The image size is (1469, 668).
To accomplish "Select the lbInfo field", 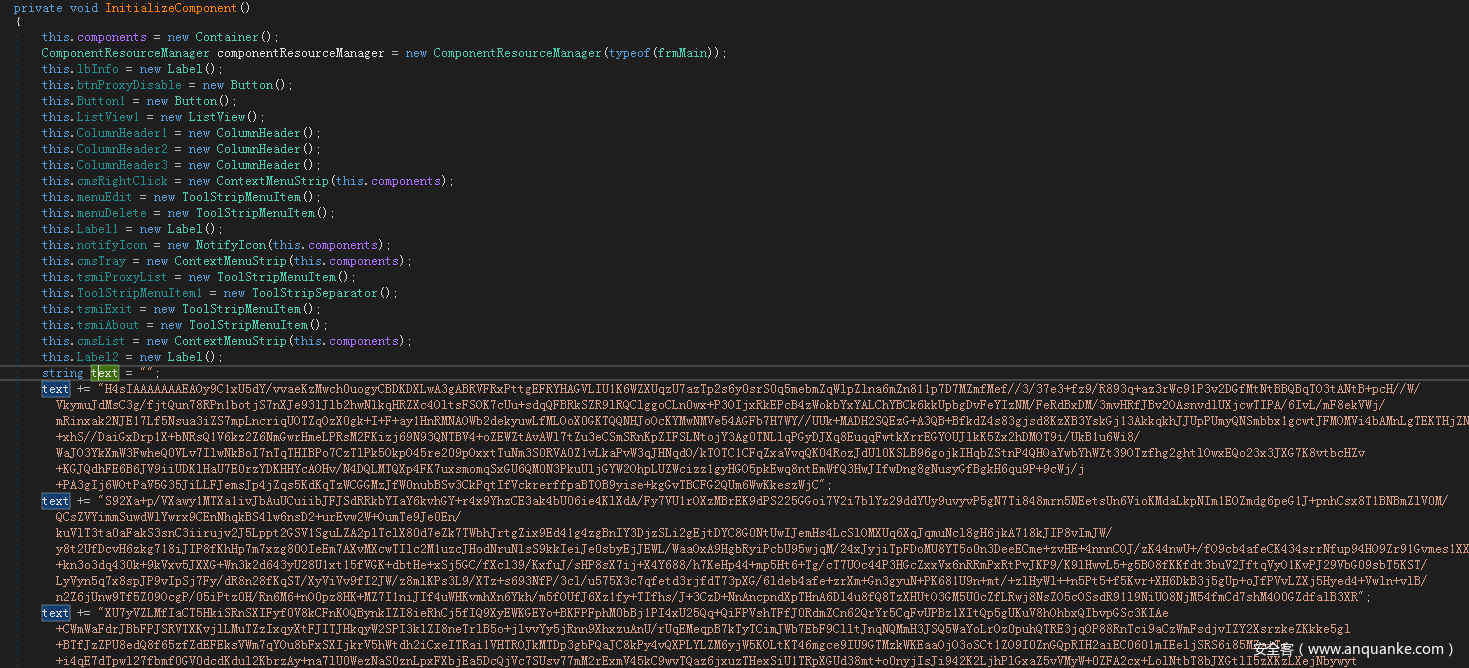I will (x=97, y=69).
